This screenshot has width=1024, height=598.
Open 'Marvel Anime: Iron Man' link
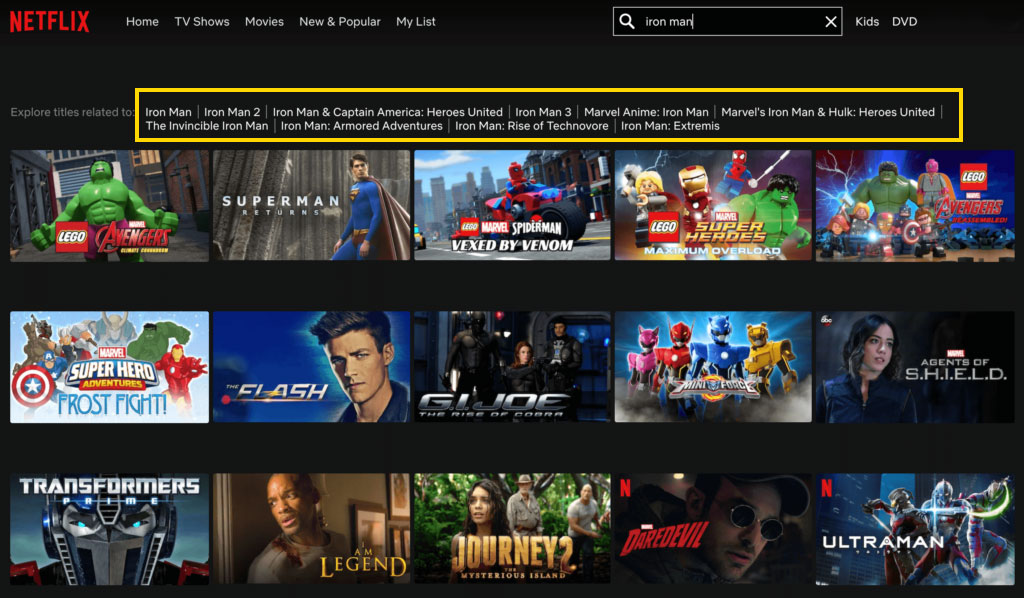click(647, 112)
